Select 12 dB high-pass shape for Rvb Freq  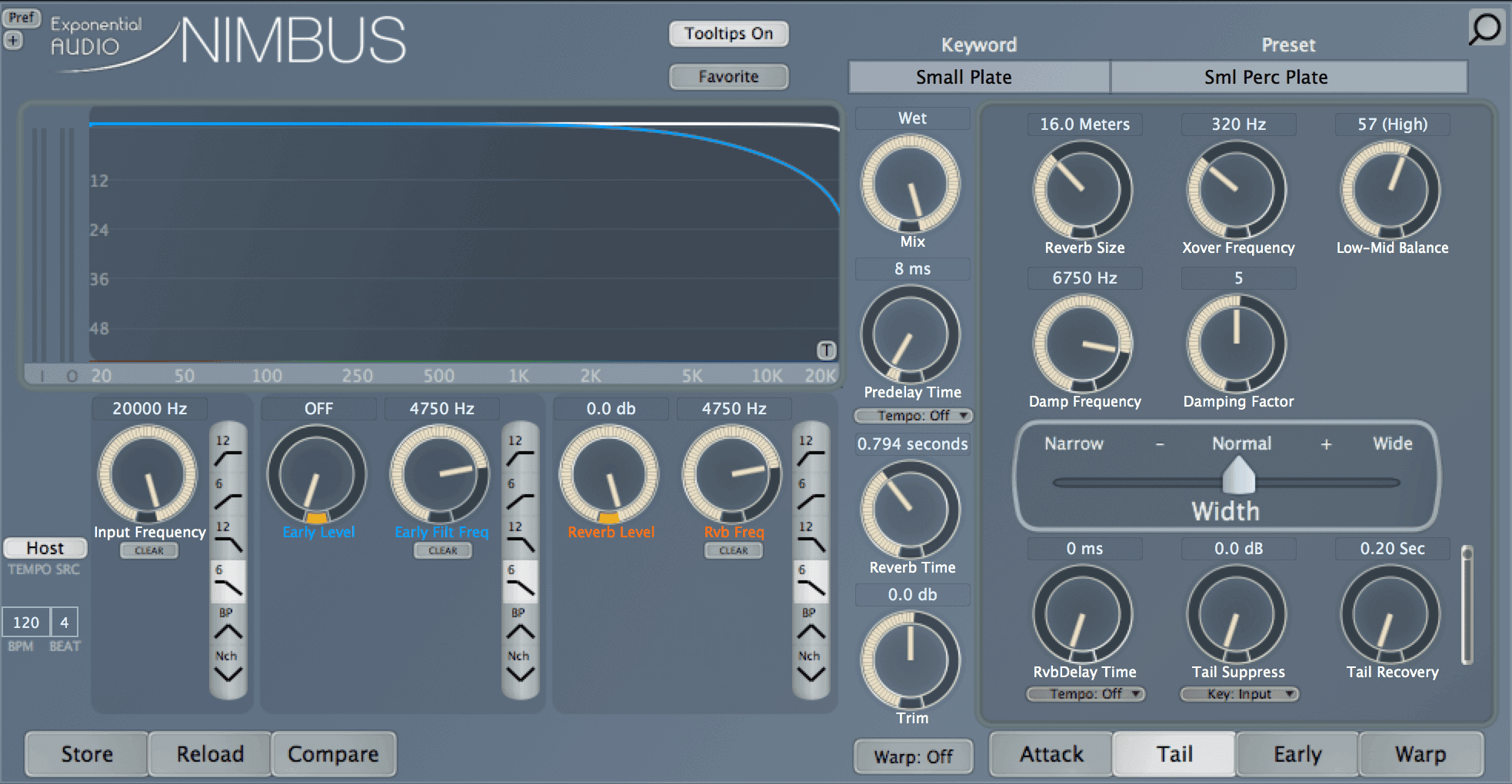[x=811, y=451]
